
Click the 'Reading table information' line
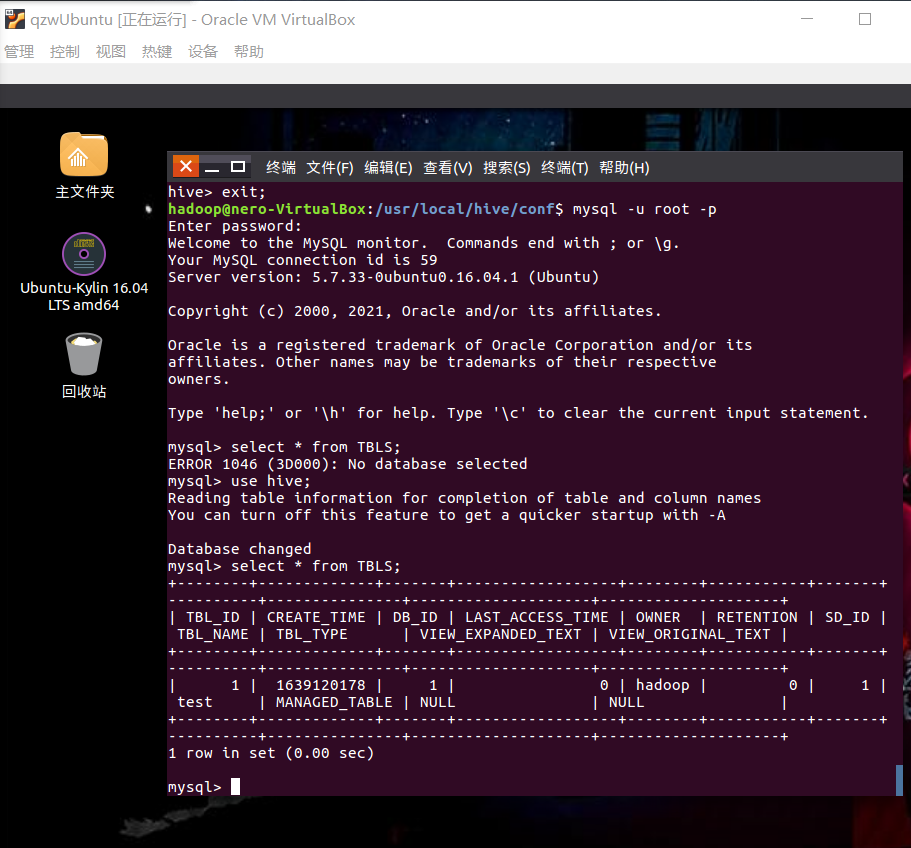pyautogui.click(x=464, y=498)
